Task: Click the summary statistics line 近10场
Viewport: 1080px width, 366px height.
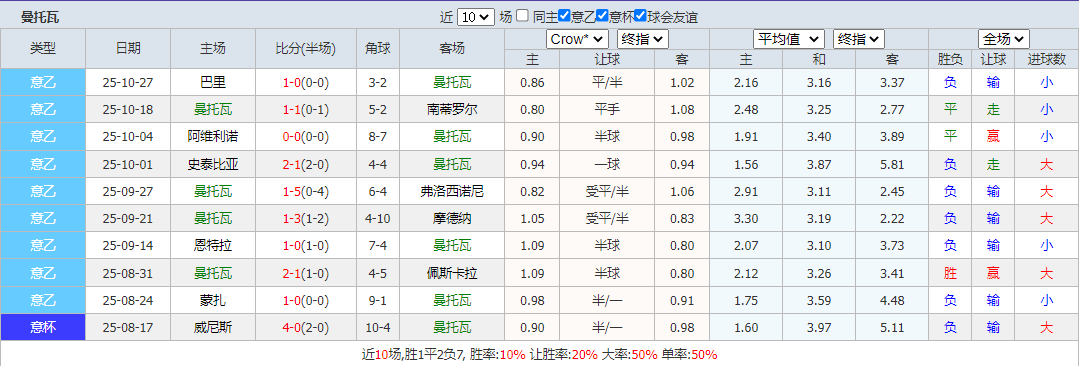Action: coord(539,355)
